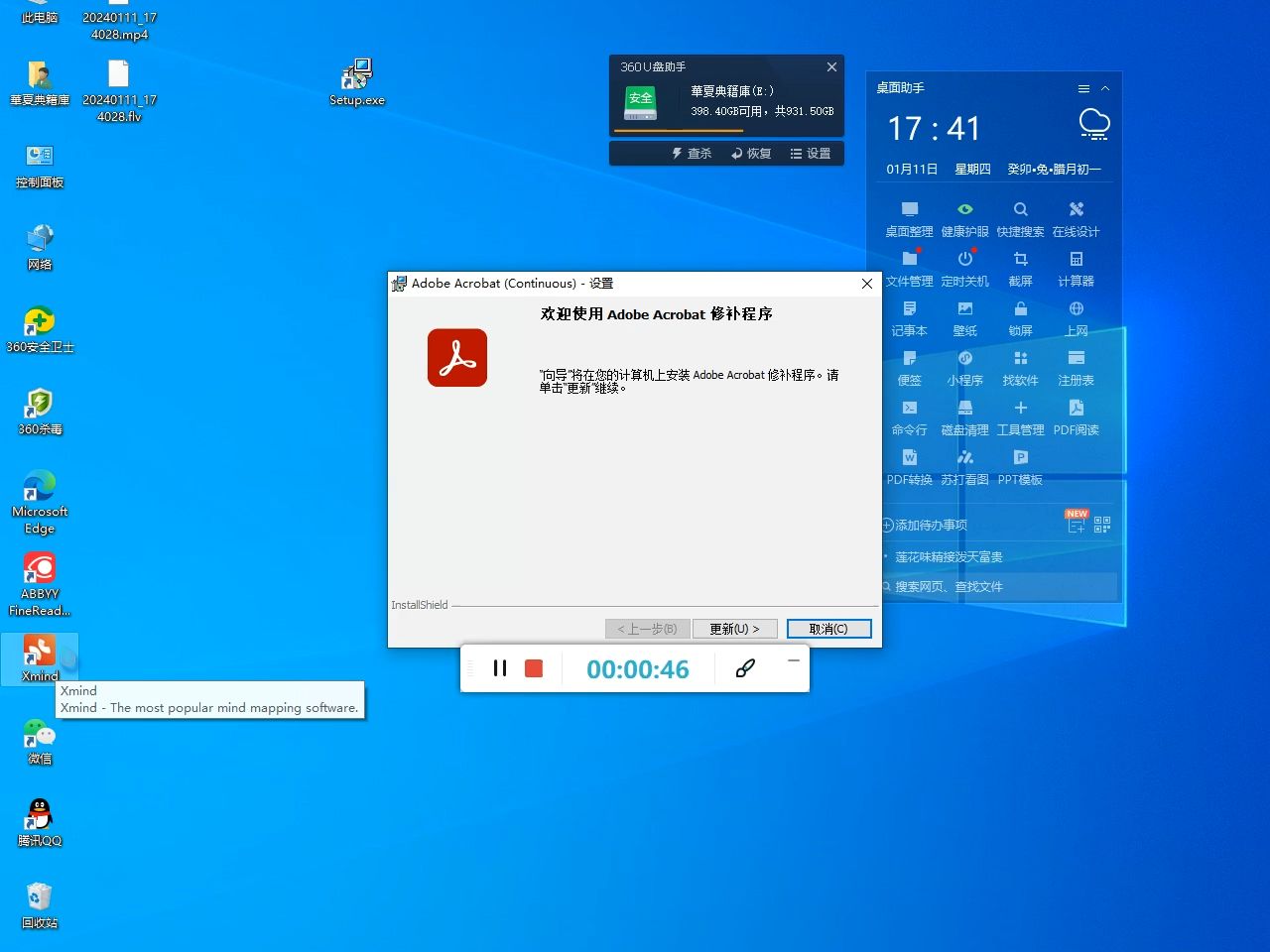Image resolution: width=1270 pixels, height=952 pixels.
Task: Select the 360杀毒 desktop shortcut
Action: (40, 412)
